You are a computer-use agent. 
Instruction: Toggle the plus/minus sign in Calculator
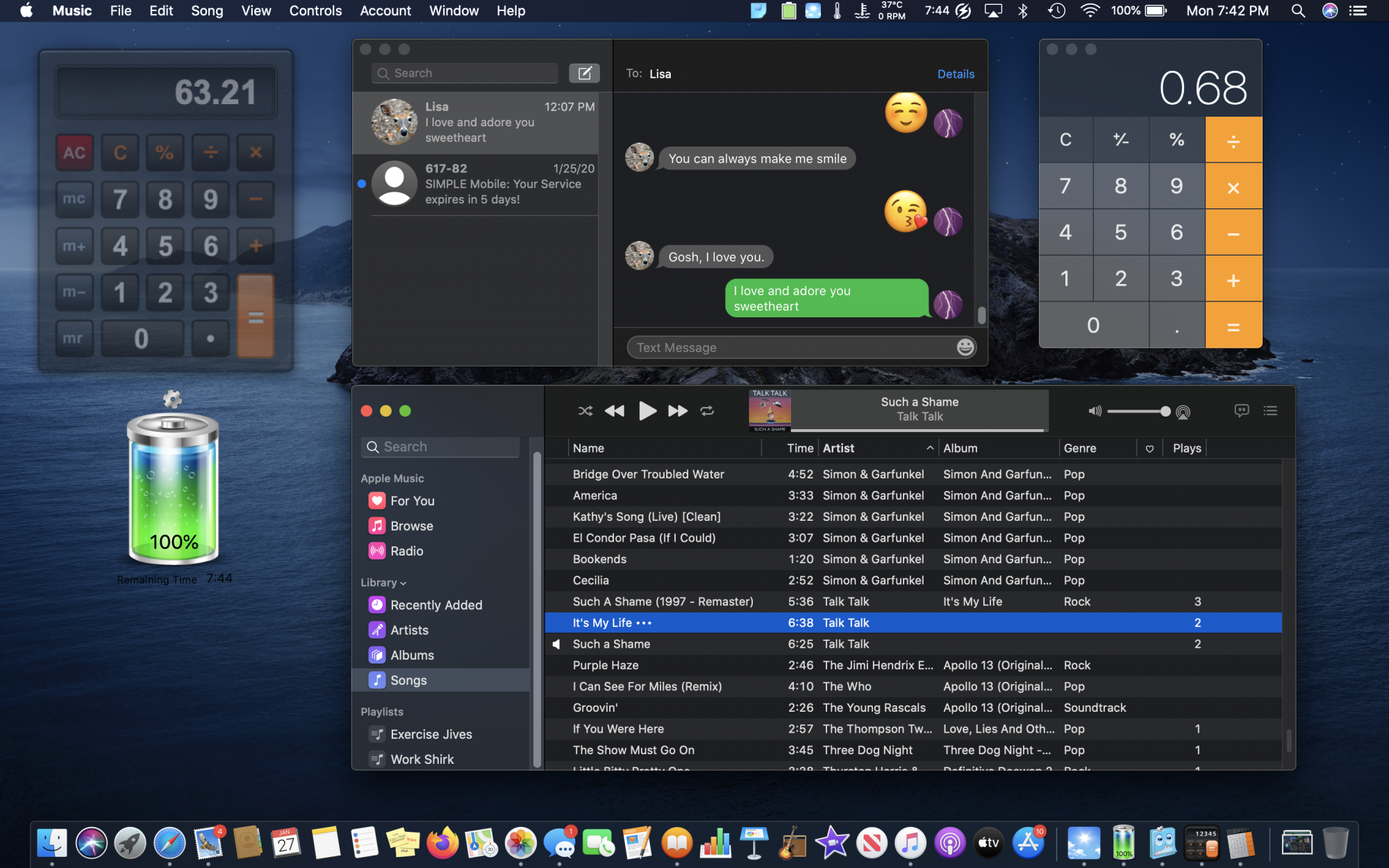pyautogui.click(x=1121, y=140)
